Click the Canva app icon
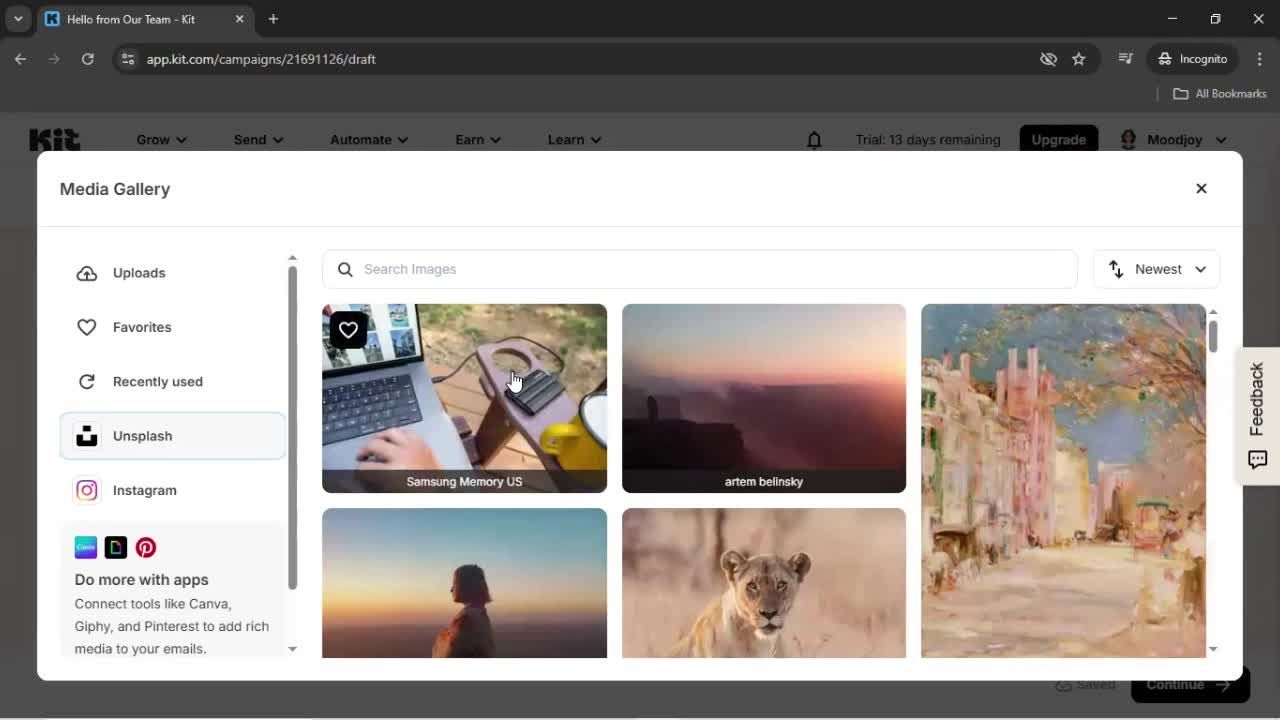1280x720 pixels. click(85, 547)
